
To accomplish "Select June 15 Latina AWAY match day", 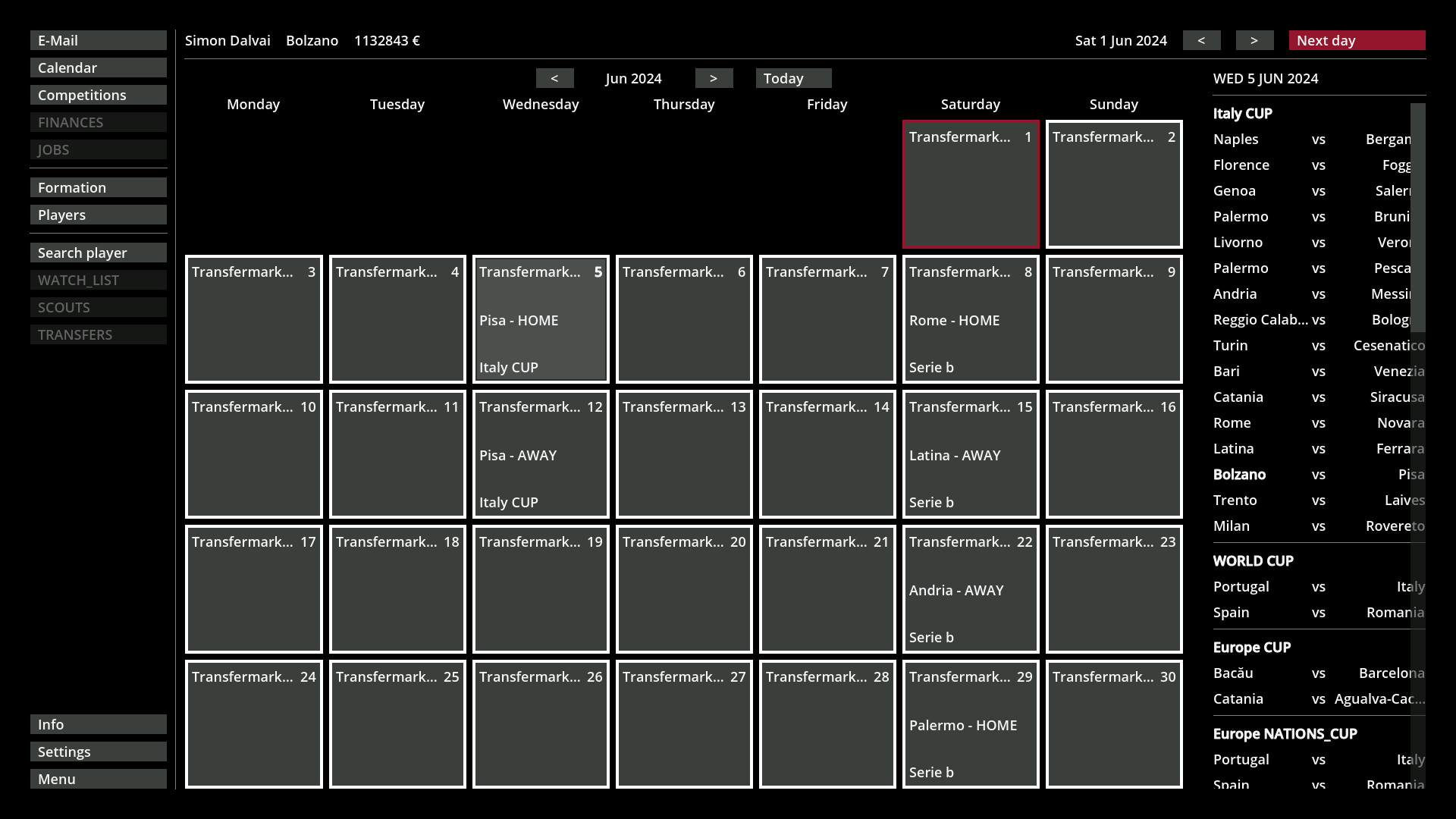I will (971, 454).
